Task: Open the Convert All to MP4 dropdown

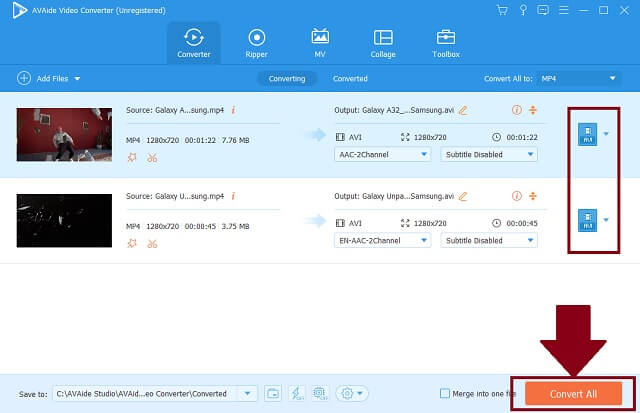Action: (x=578, y=78)
